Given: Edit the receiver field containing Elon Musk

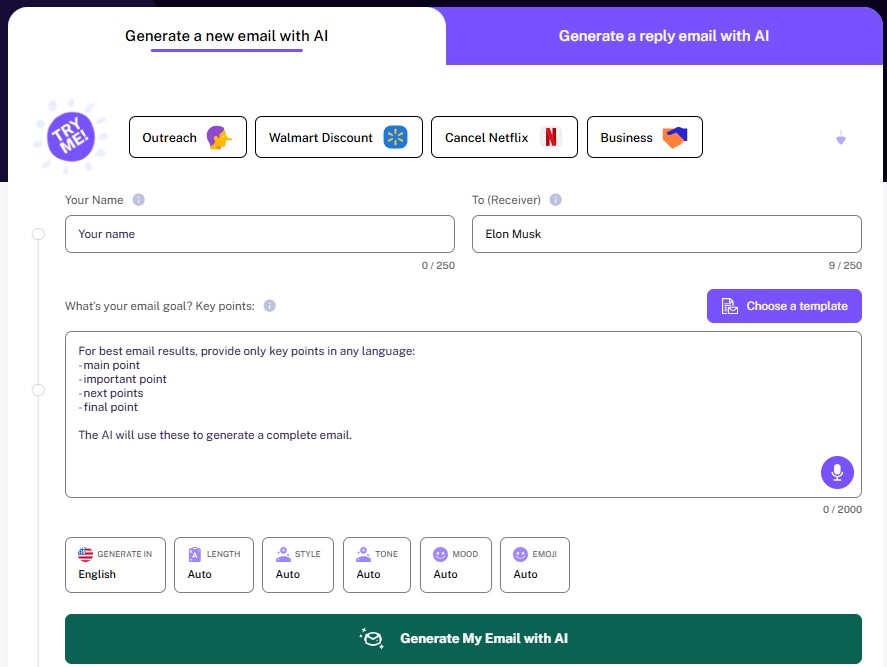Looking at the screenshot, I should coord(667,234).
